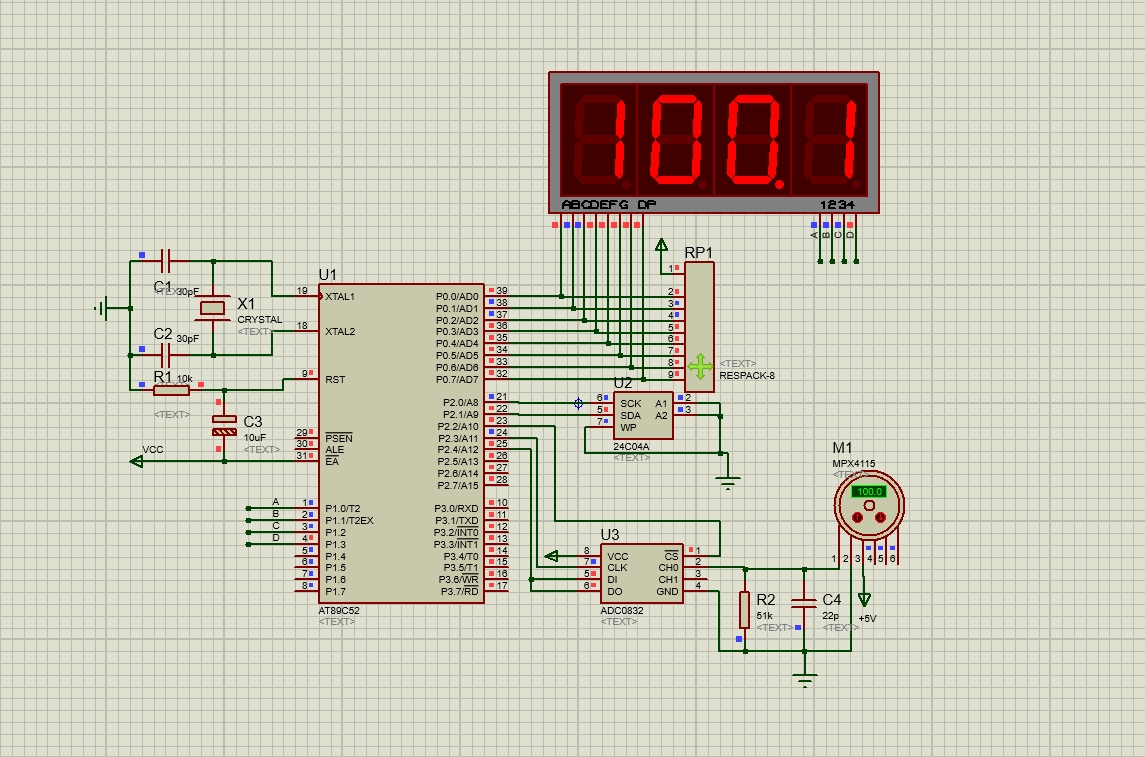
Task: Click the P0.0/AD0 pin label
Action: pos(457,296)
